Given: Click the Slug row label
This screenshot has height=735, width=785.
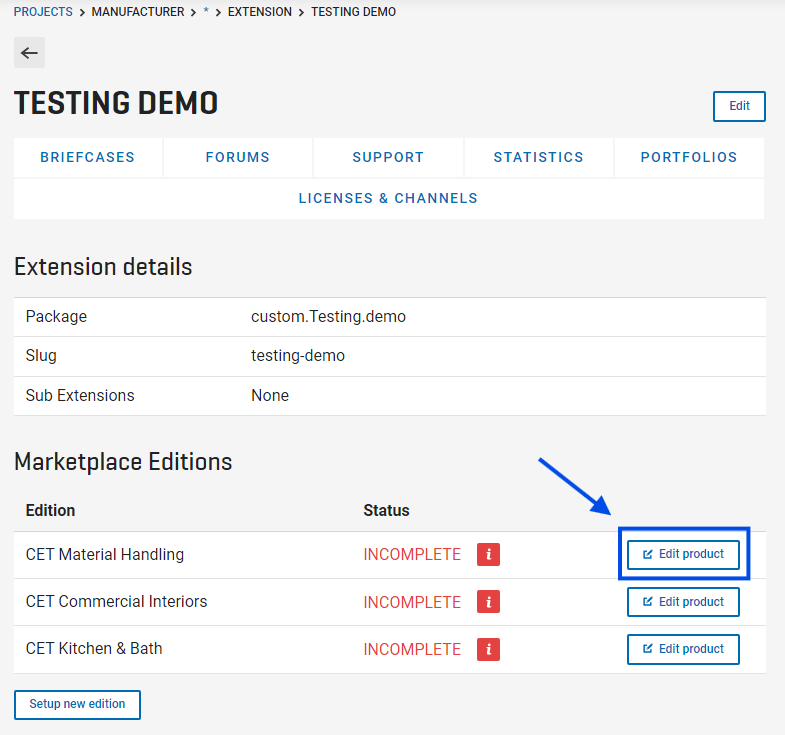Looking at the screenshot, I should 41,355.
